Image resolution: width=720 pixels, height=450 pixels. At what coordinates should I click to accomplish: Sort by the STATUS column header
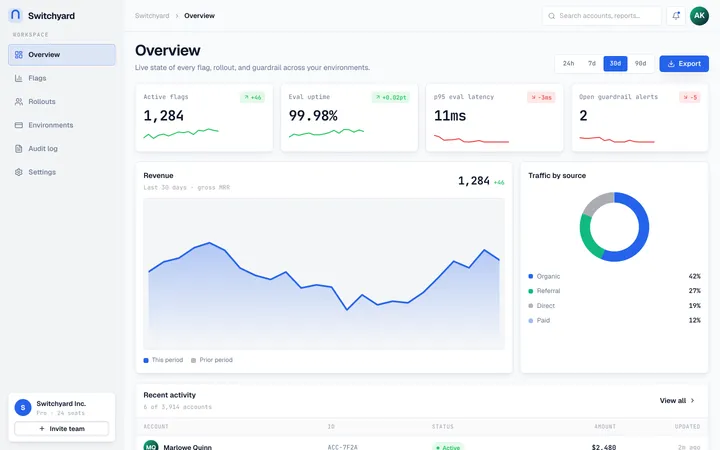coord(443,427)
